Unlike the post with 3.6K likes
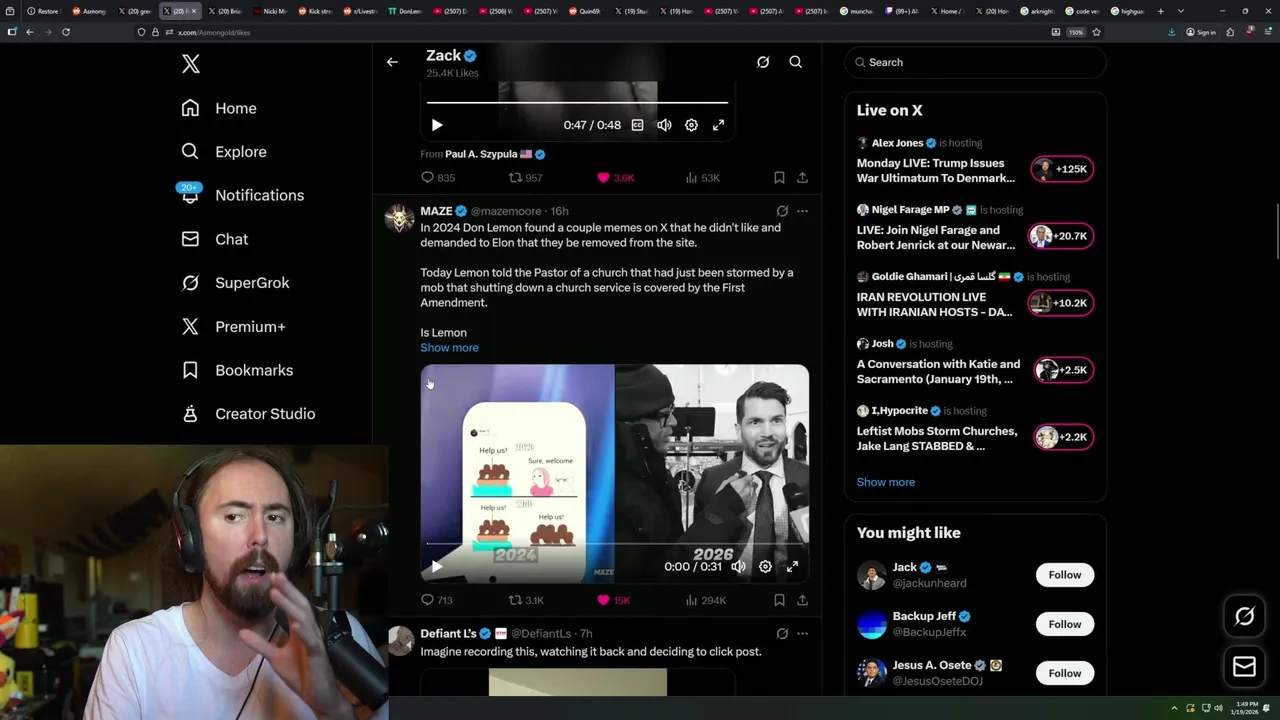The height and width of the screenshot is (720, 1280). [x=615, y=178]
